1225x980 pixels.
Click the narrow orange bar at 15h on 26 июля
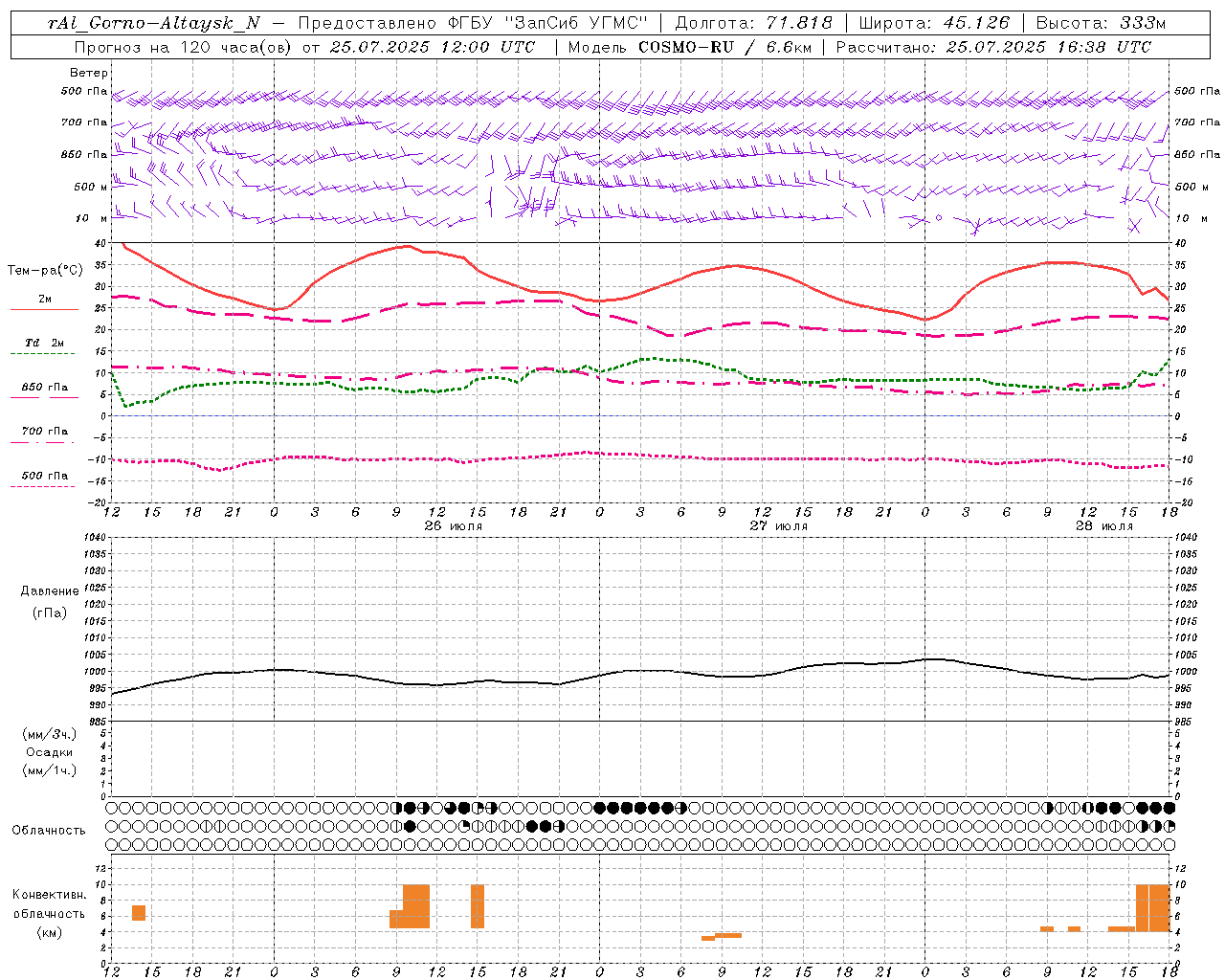click(478, 906)
